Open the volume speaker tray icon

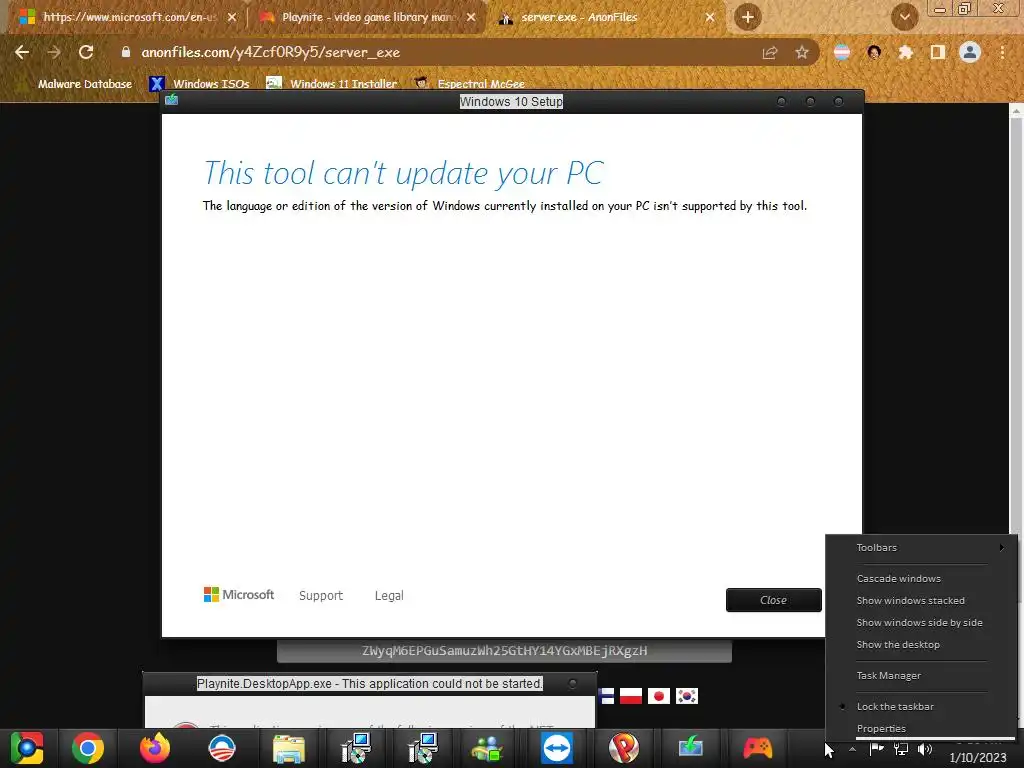point(925,749)
